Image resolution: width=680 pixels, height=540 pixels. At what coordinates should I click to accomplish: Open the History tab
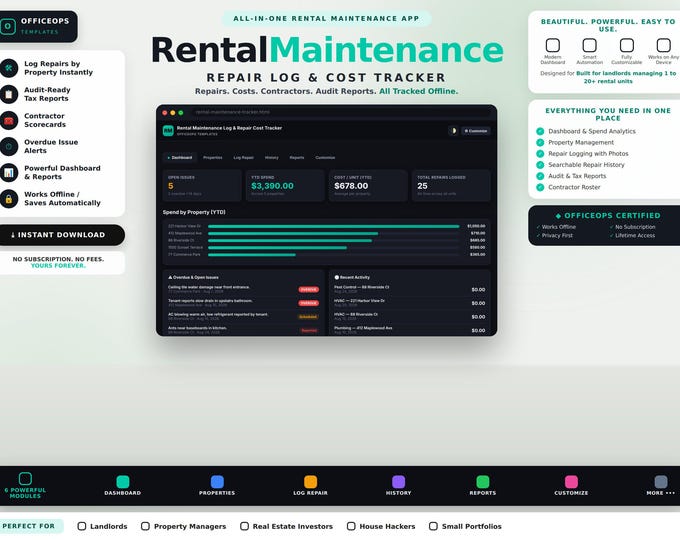pos(271,157)
